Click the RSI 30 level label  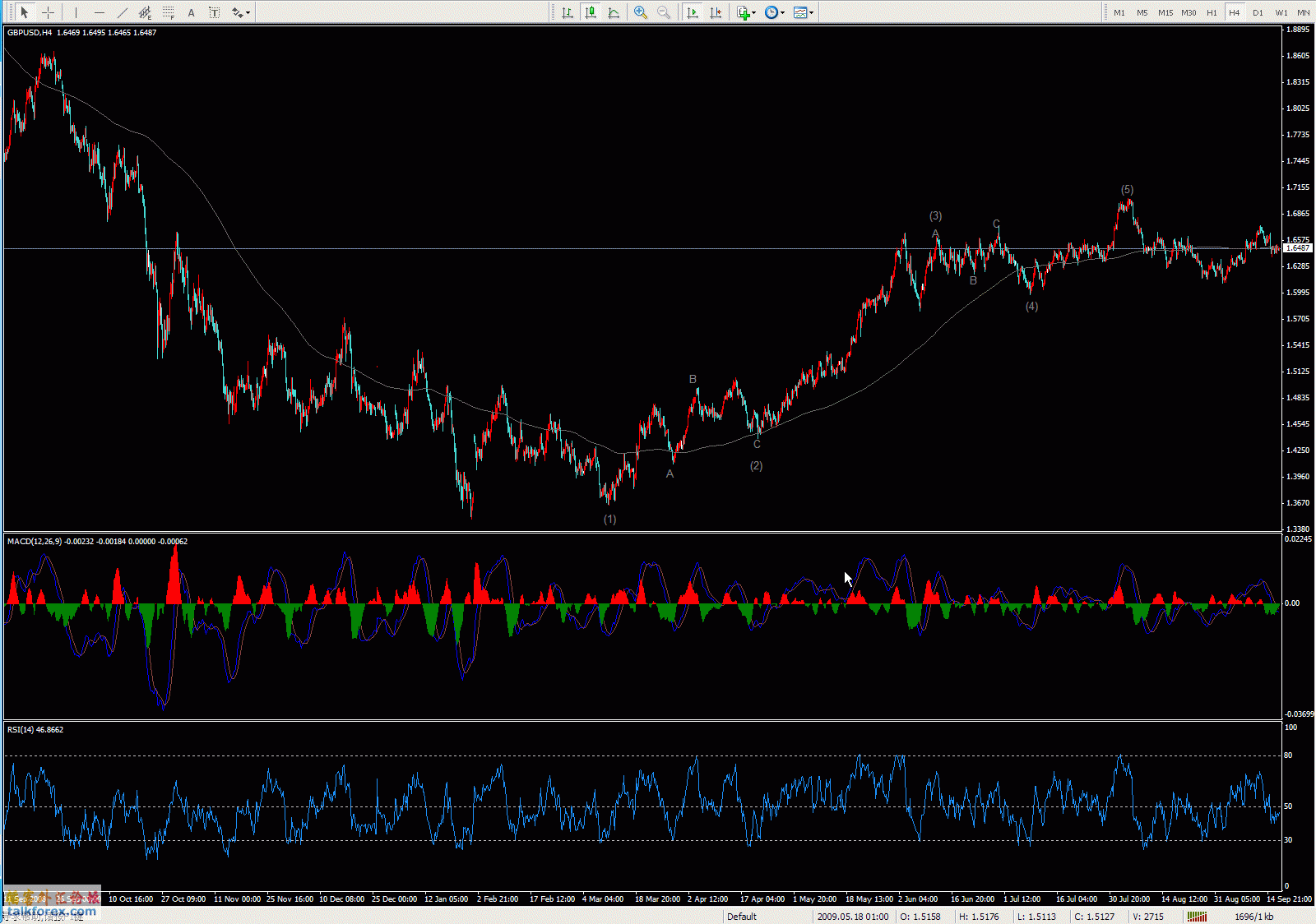(x=1288, y=840)
